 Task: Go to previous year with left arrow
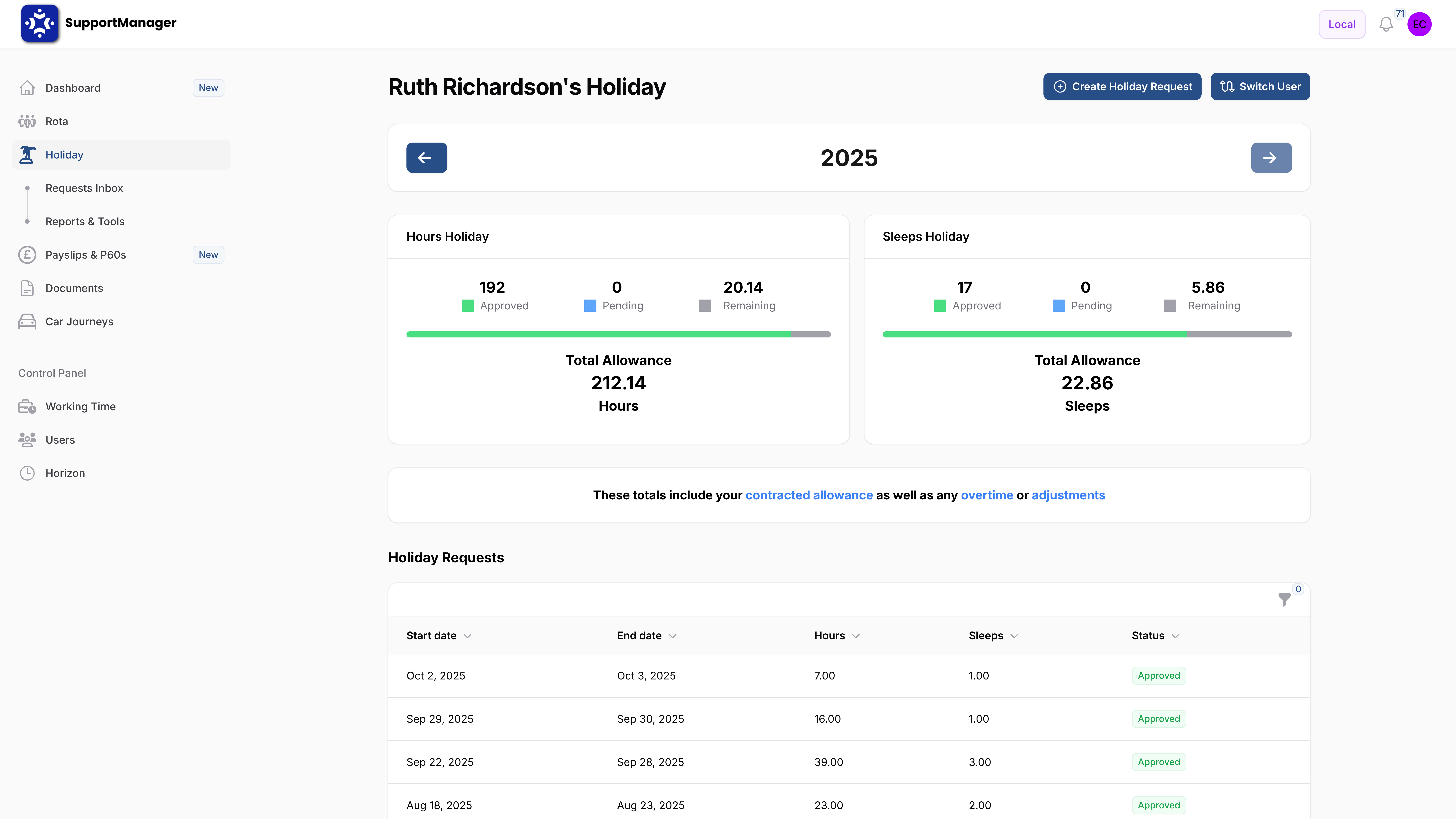point(427,158)
